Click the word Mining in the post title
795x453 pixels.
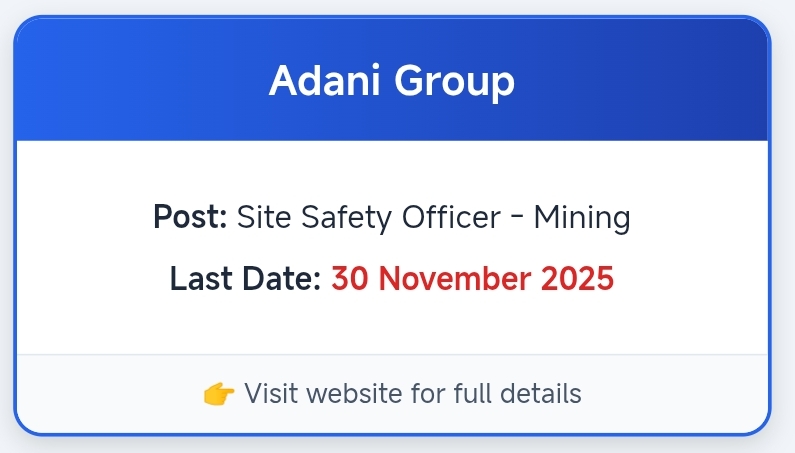click(582, 217)
